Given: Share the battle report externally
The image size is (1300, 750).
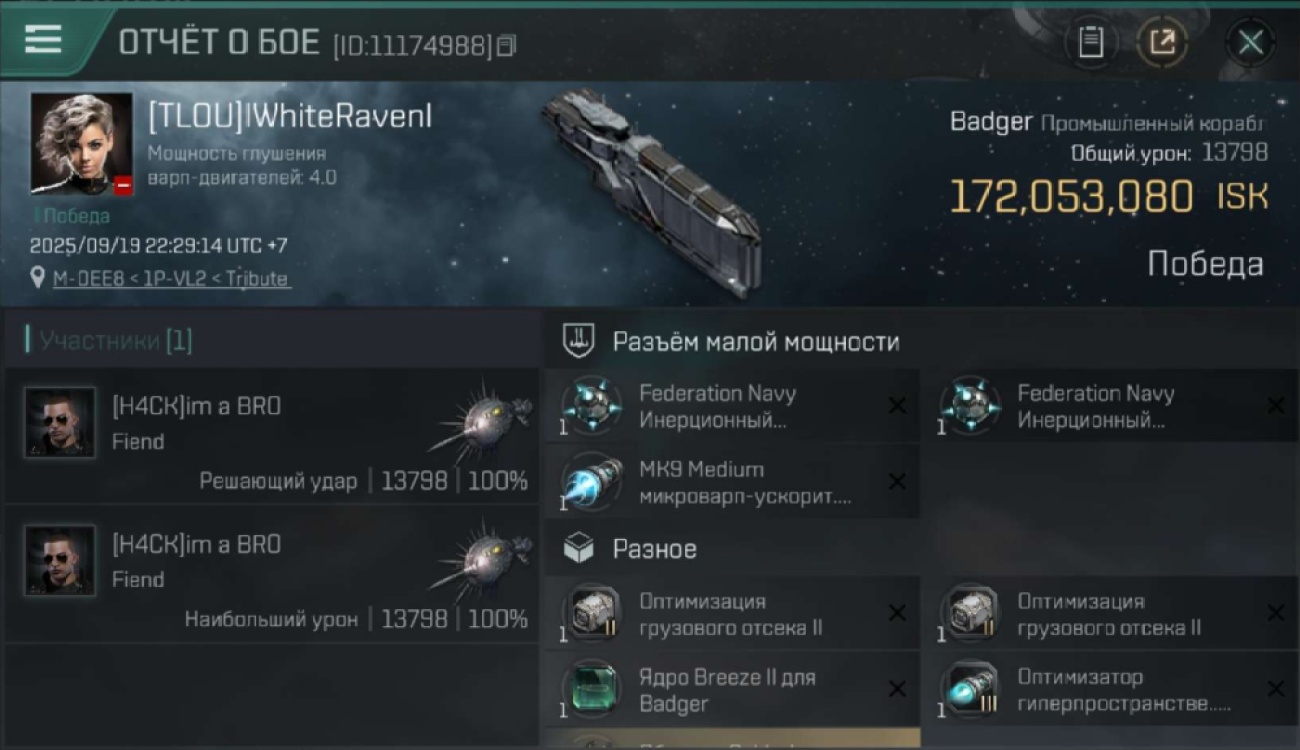Looking at the screenshot, I should (1162, 42).
